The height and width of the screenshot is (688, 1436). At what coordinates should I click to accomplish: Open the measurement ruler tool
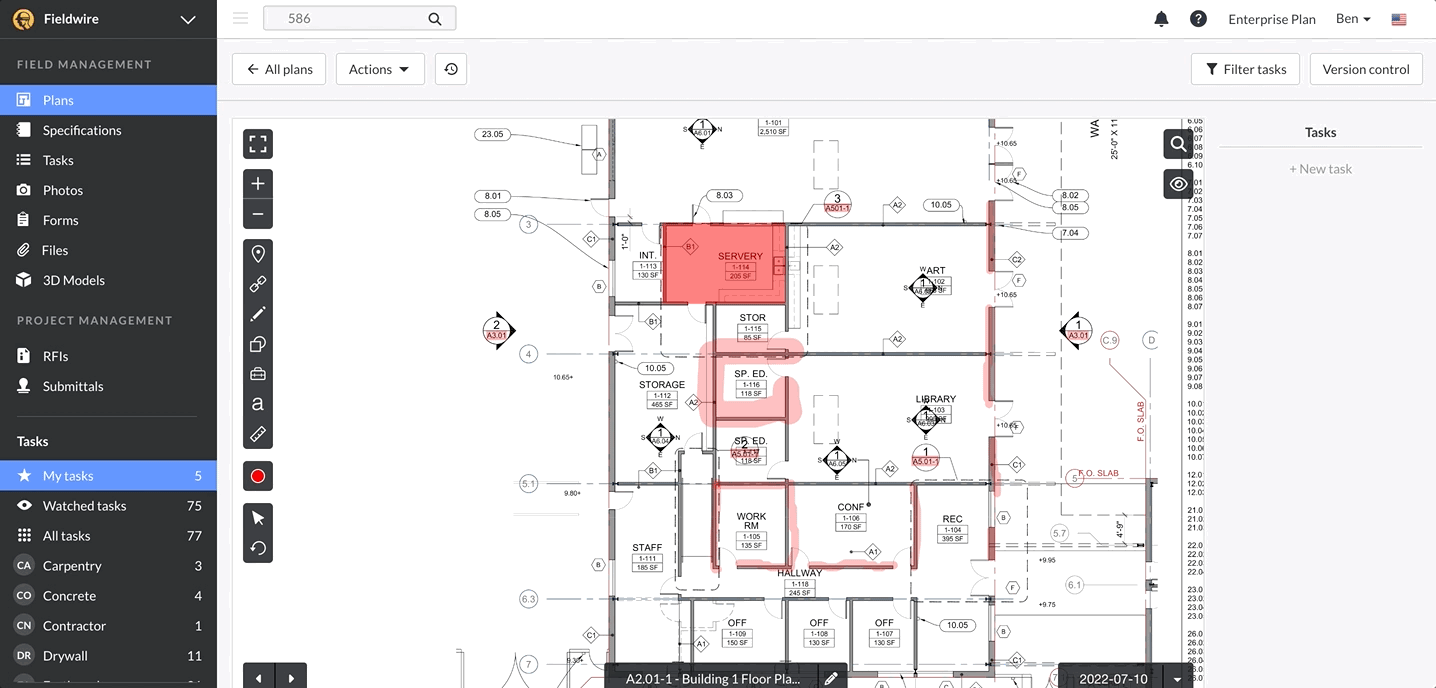[x=257, y=433]
